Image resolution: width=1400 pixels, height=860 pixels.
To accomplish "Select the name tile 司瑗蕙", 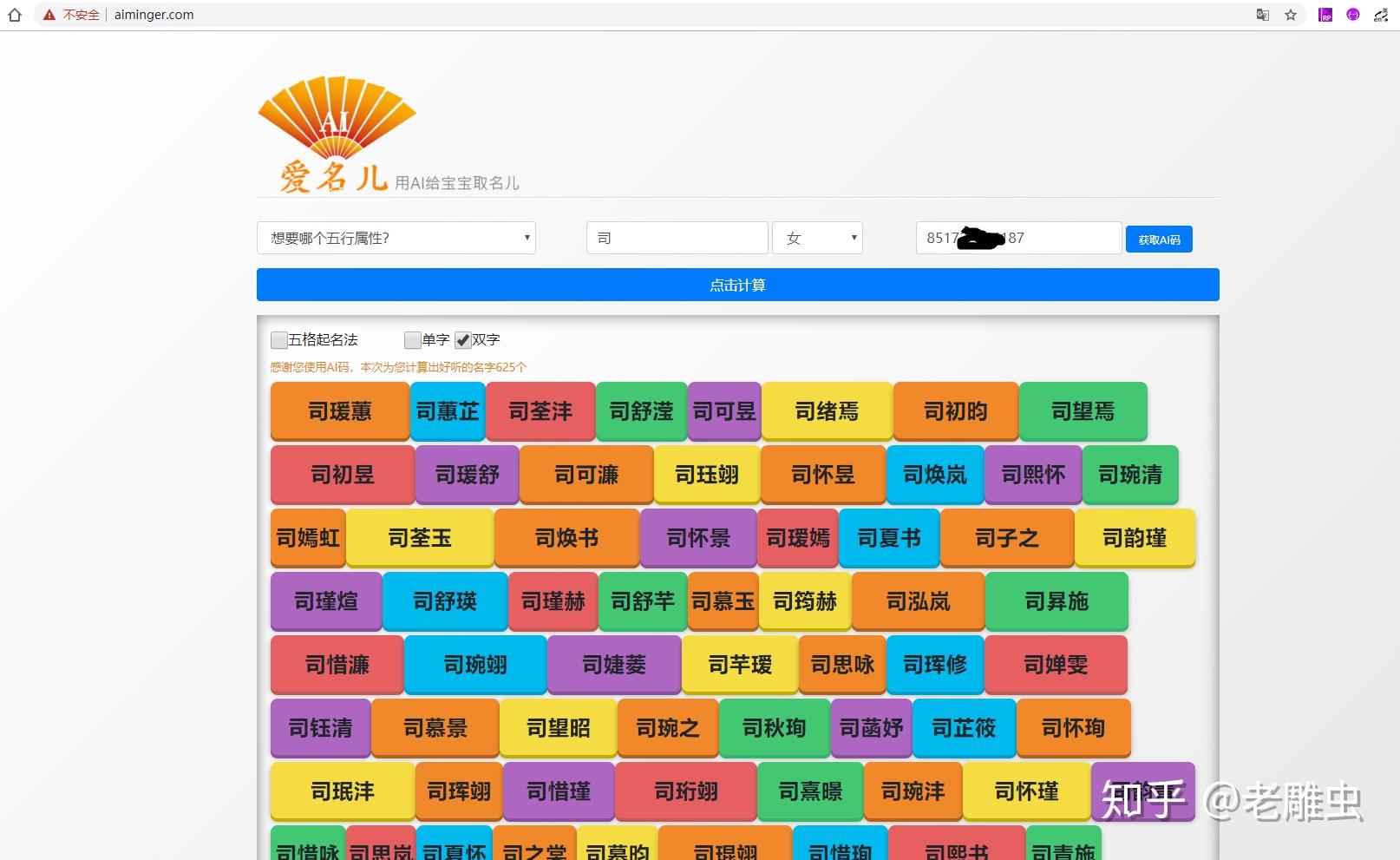I will point(340,411).
